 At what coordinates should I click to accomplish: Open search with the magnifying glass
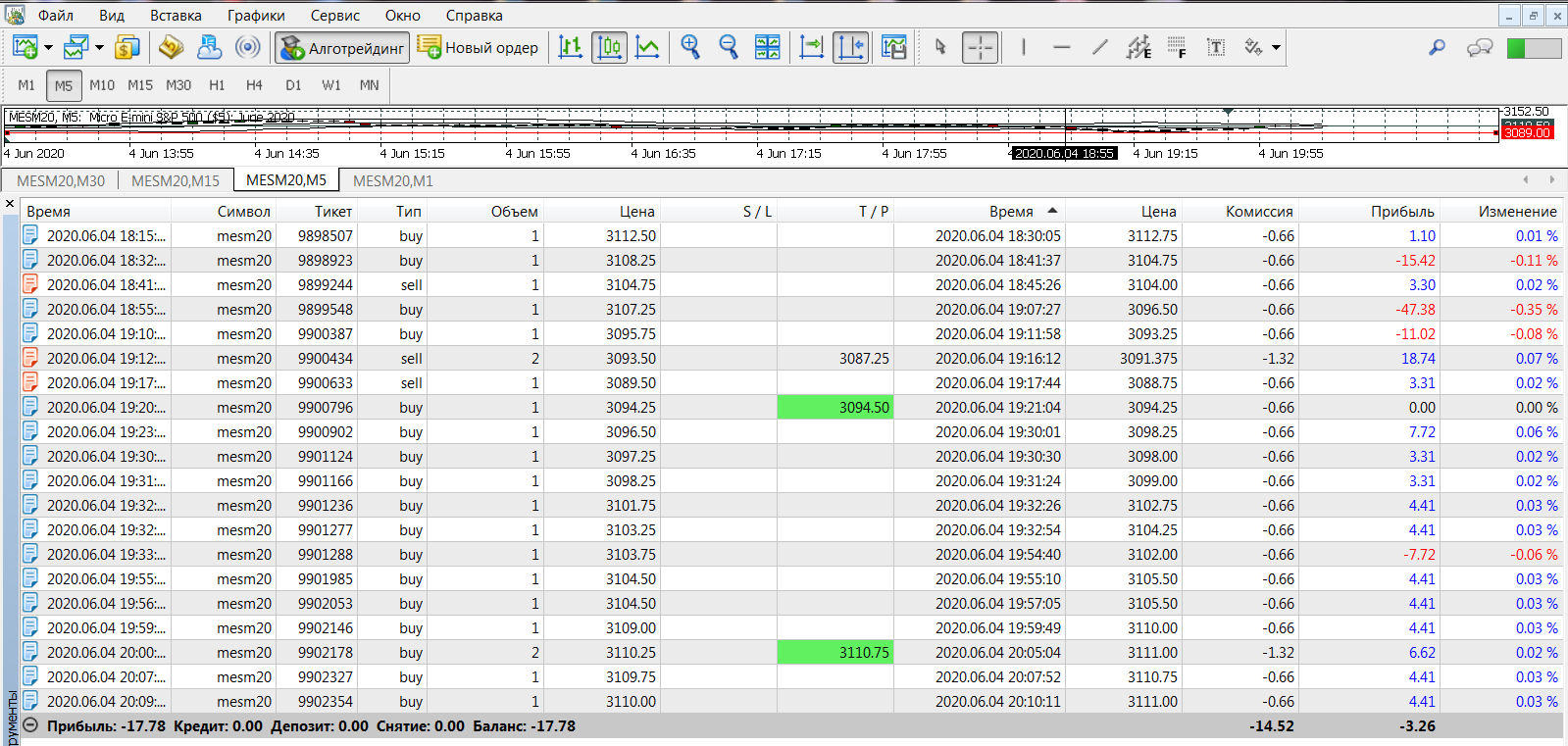pyautogui.click(x=1437, y=47)
